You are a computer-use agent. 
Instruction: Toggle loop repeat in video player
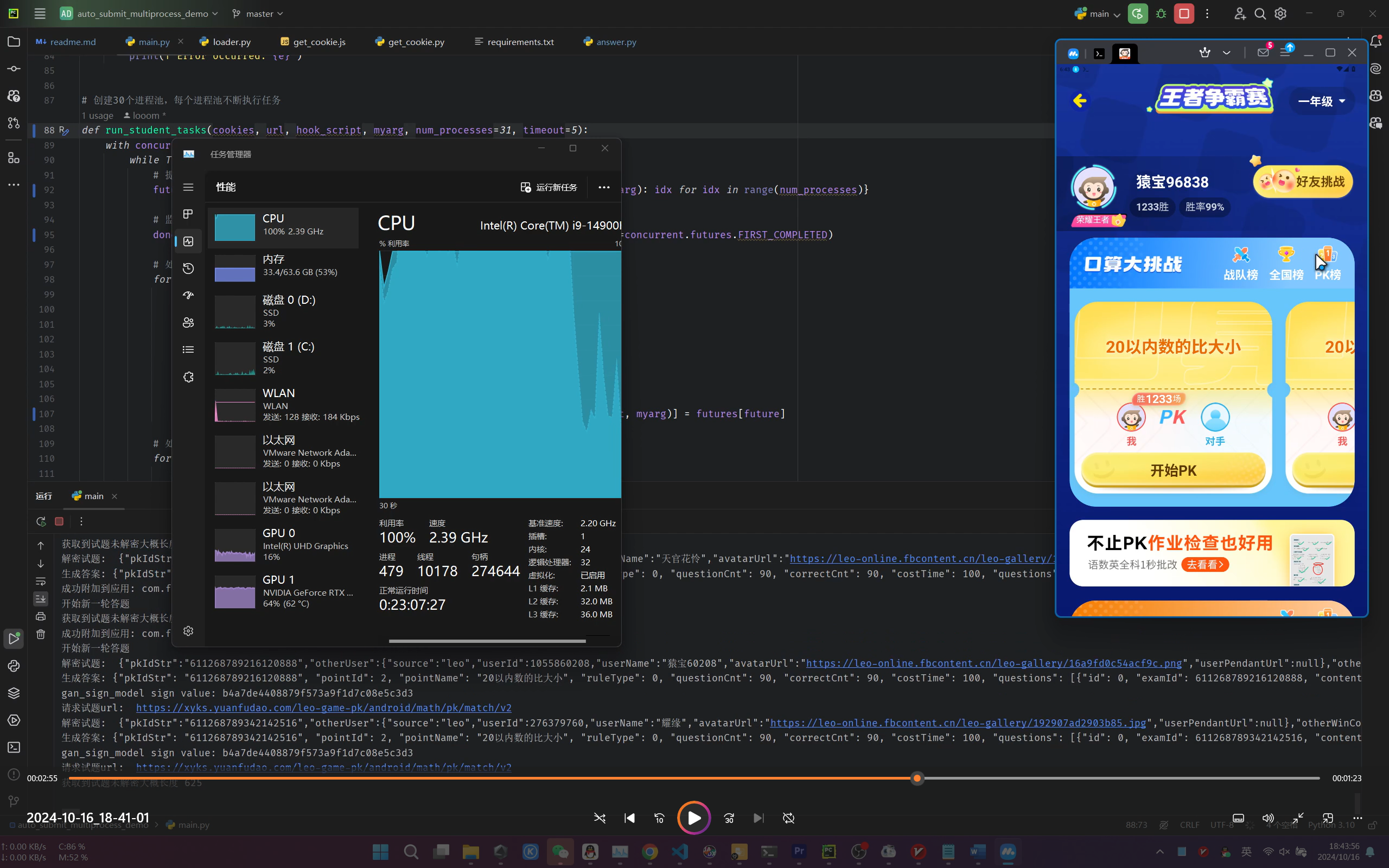[x=788, y=818]
